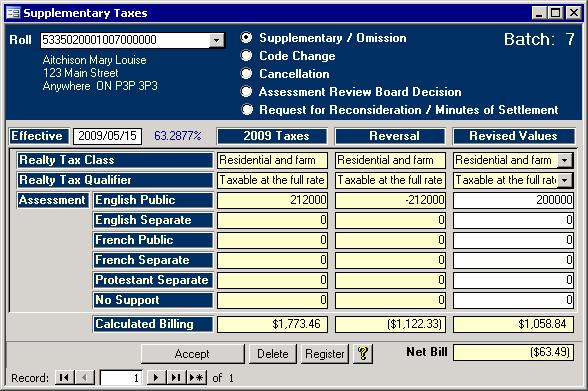Click 2009 Taxes Realty Tax Qualifier value
588x391 pixels.
(272, 180)
